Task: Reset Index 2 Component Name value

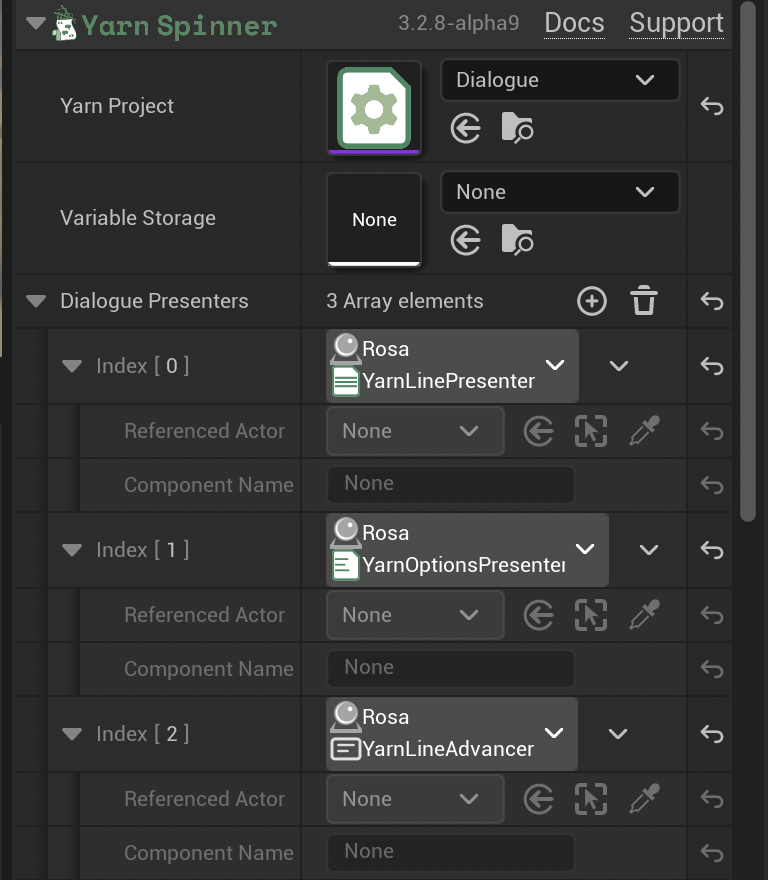Action: click(x=711, y=852)
